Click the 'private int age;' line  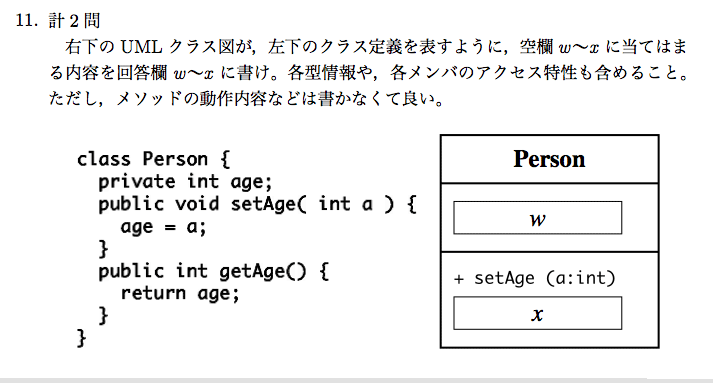tap(186, 182)
